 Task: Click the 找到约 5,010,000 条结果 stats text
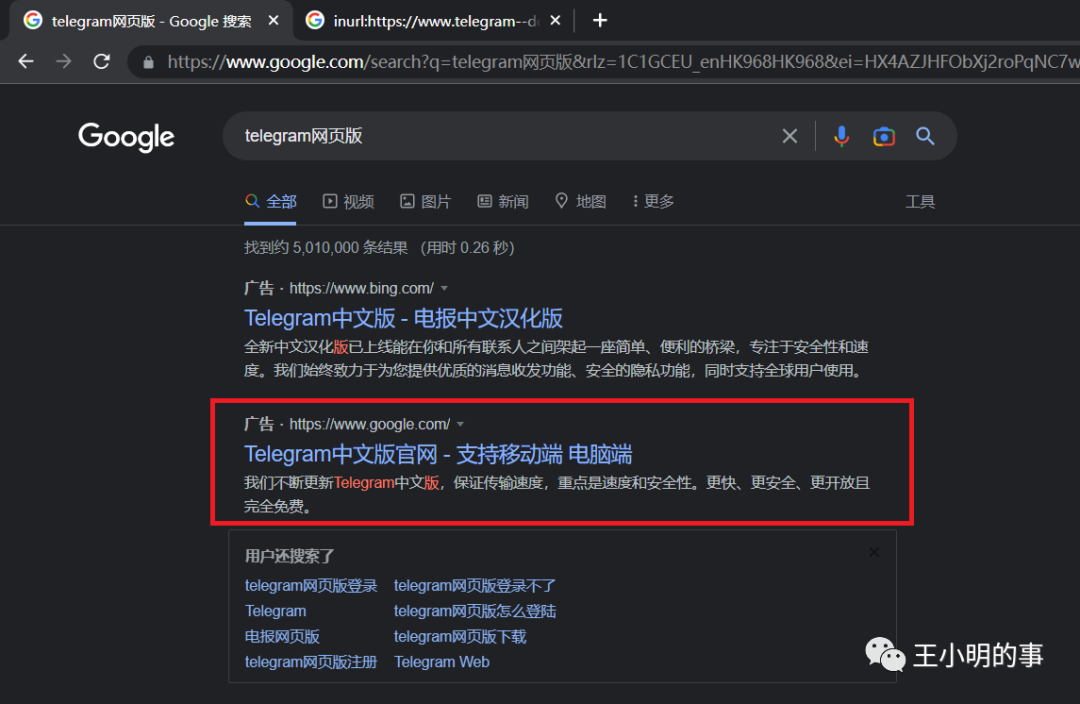click(x=326, y=248)
